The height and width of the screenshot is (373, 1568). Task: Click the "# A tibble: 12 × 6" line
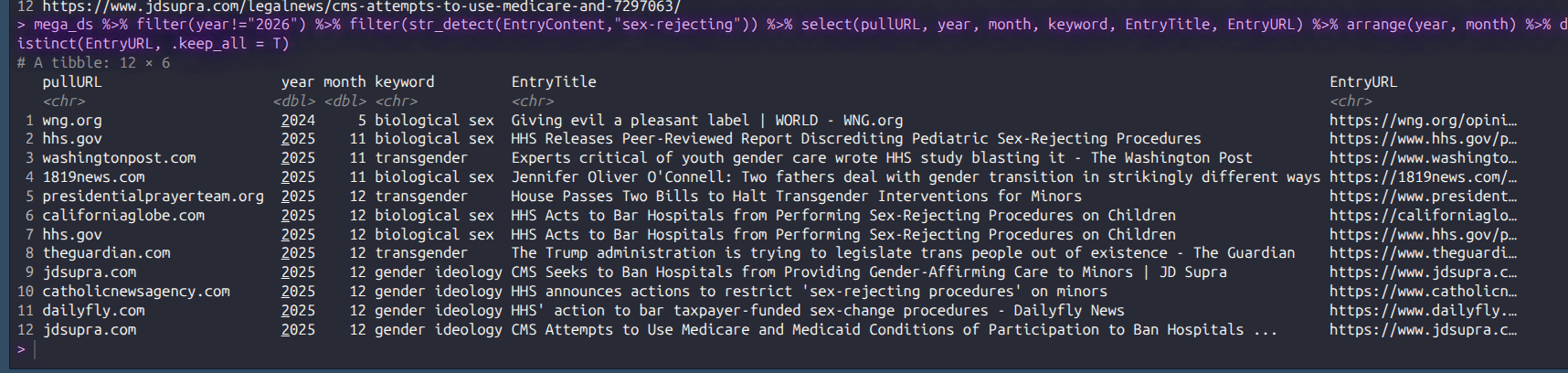[93, 63]
